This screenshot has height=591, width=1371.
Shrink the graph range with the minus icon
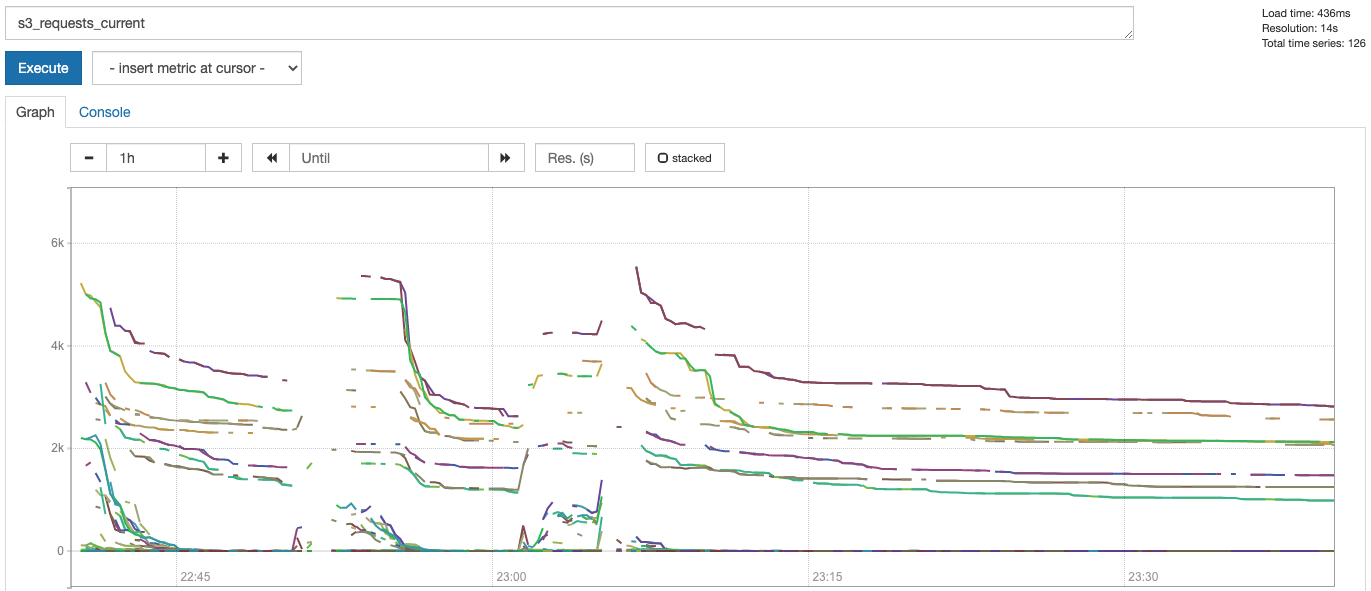pos(88,157)
